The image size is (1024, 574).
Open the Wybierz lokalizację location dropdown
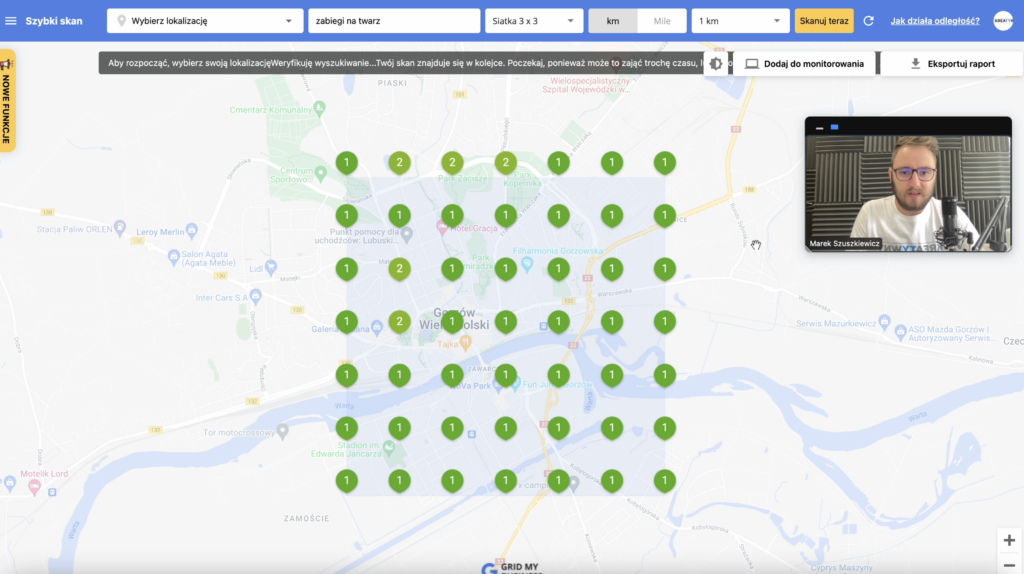[x=205, y=21]
